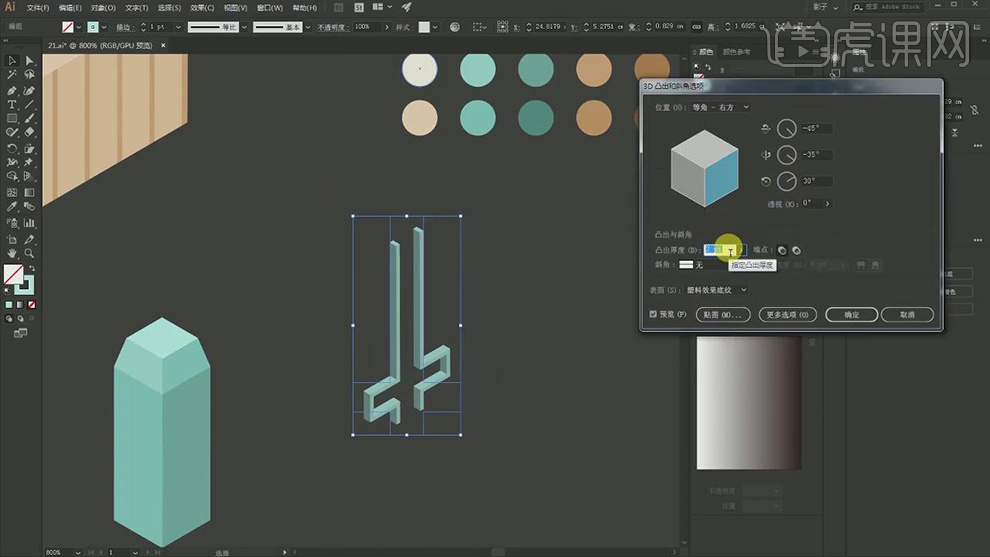Click the 凸出厚度 extrude depth input field

714,250
